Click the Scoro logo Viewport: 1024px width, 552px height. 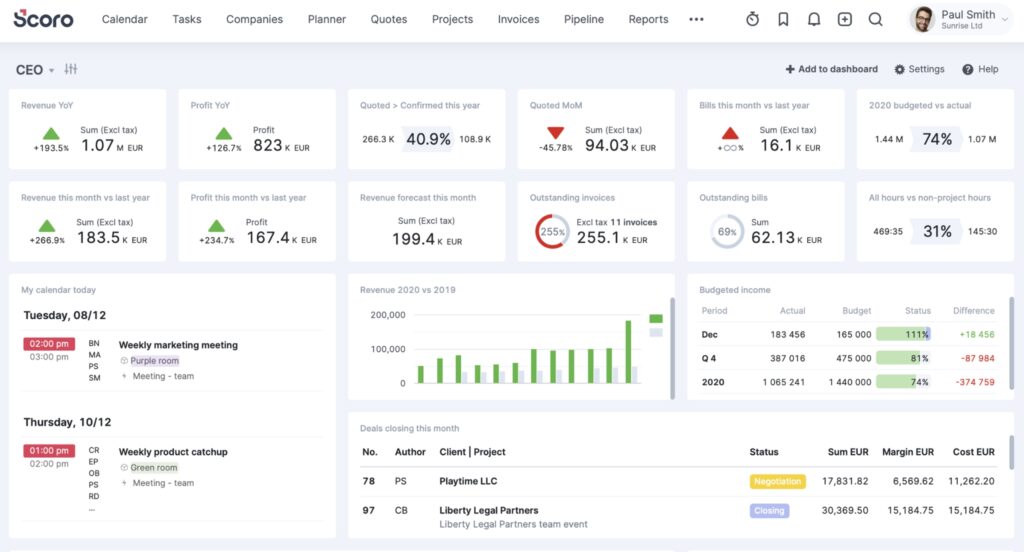(x=43, y=18)
